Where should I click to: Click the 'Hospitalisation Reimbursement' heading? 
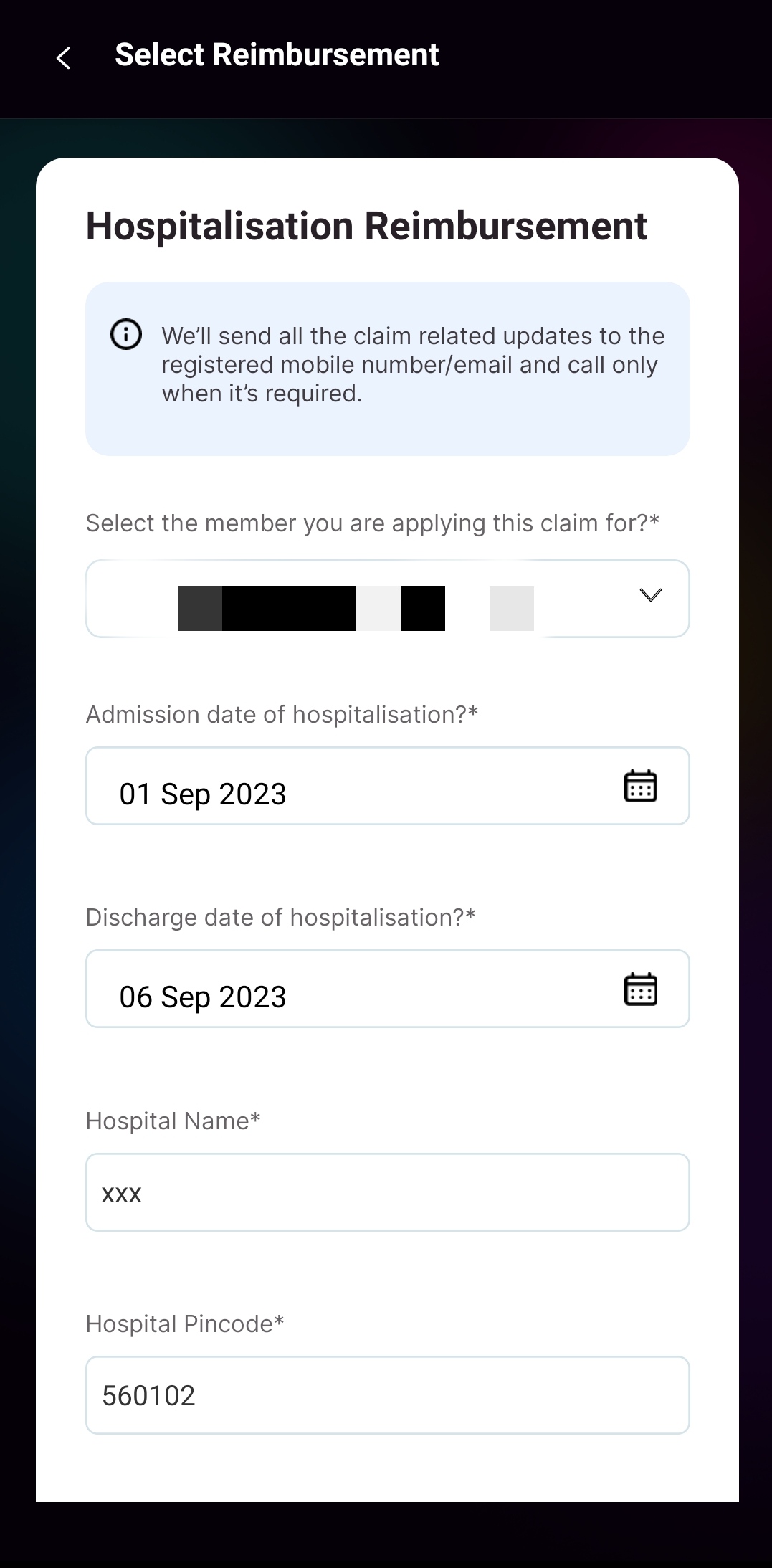pyautogui.click(x=366, y=227)
